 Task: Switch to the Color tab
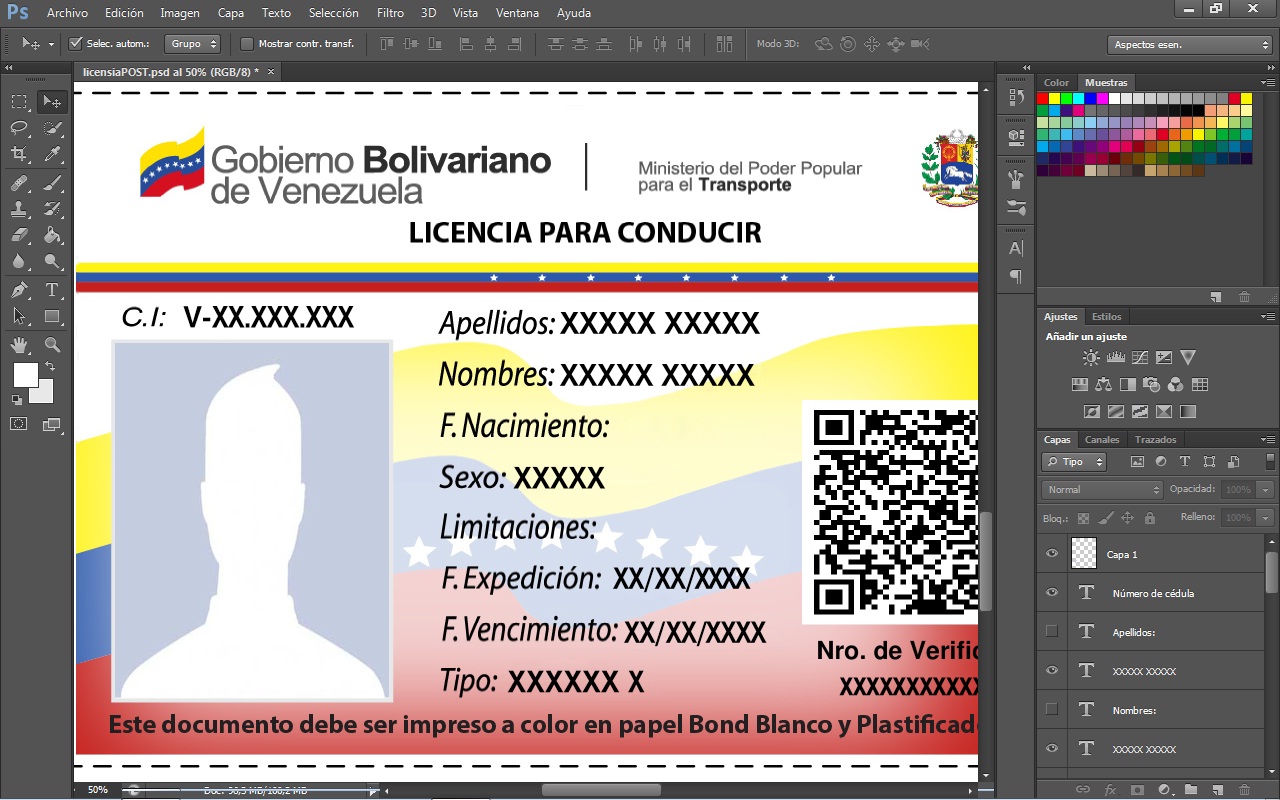(1056, 83)
